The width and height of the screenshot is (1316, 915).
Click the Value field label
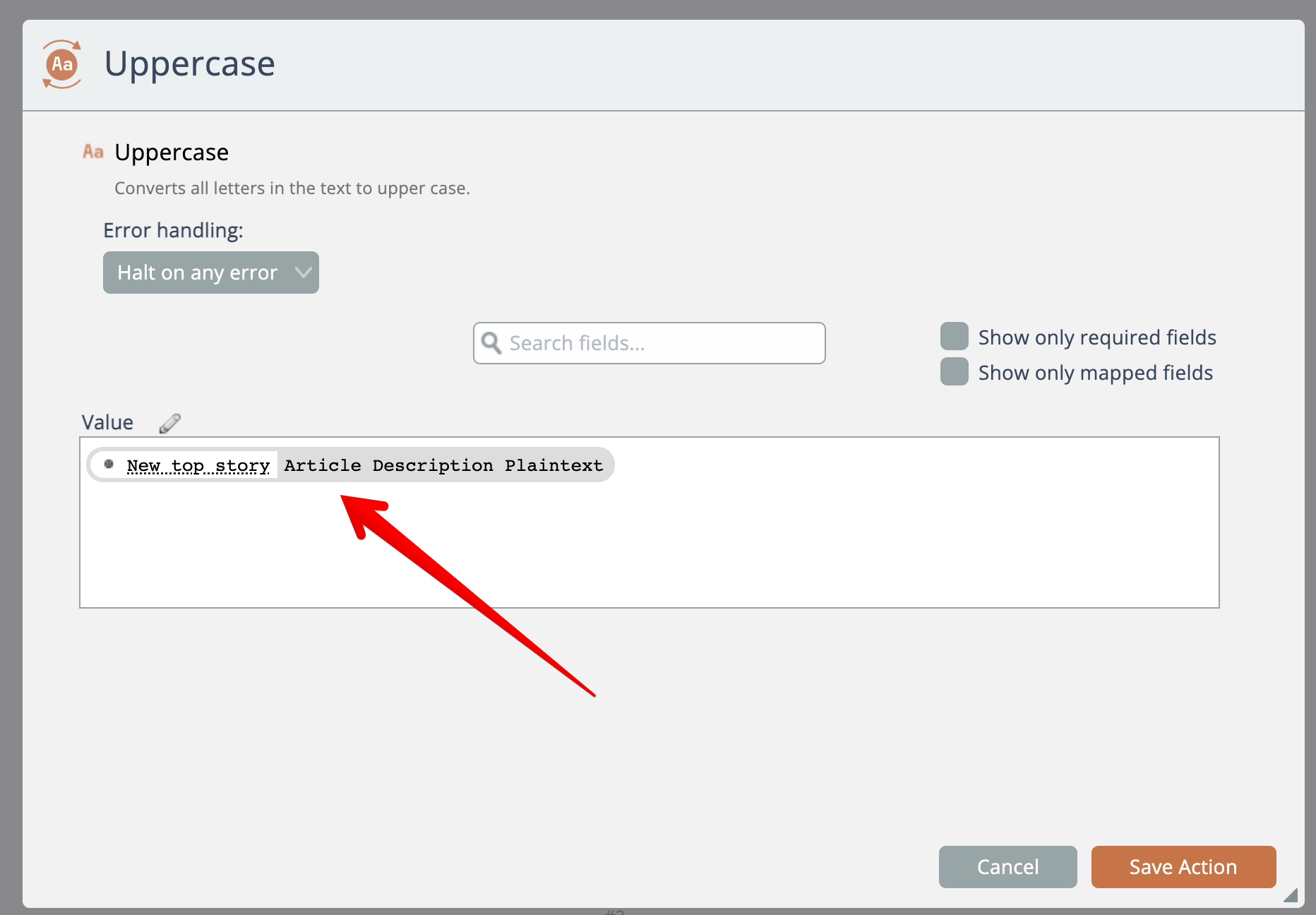[107, 422]
